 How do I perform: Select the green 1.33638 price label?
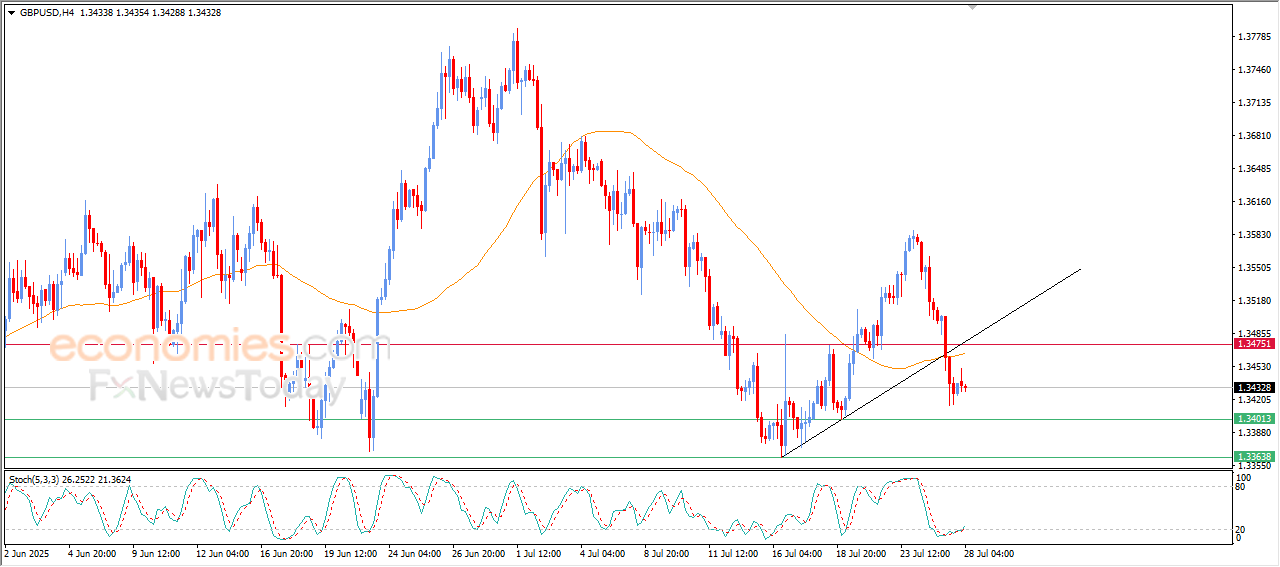[1253, 457]
